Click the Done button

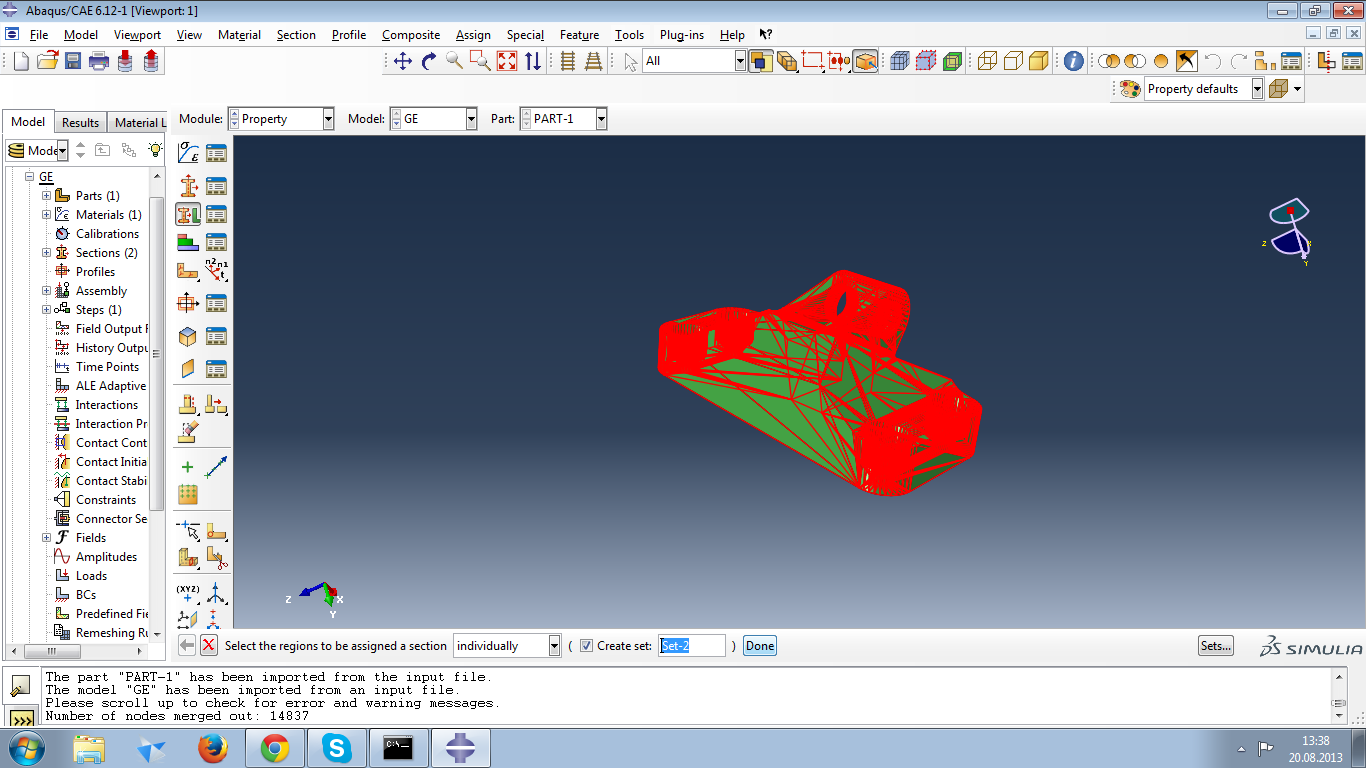tap(760, 646)
